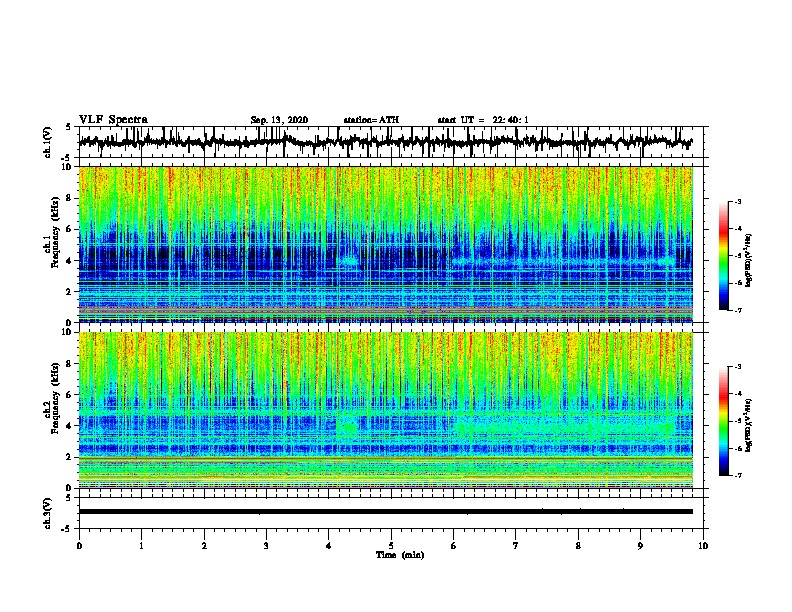Click the ch.1 voltage waveform trace panel
Image resolution: width=792 pixels, height=612 pixels.
(391, 142)
